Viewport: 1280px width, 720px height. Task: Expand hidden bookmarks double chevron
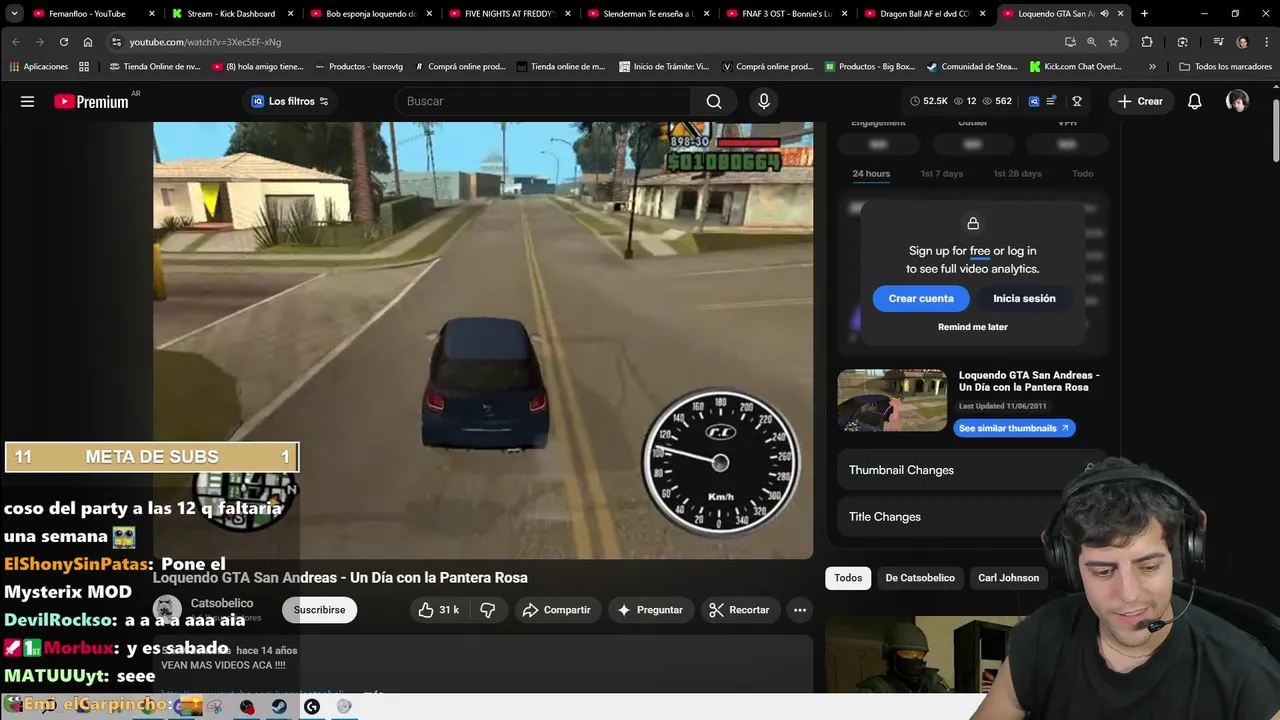1152,67
